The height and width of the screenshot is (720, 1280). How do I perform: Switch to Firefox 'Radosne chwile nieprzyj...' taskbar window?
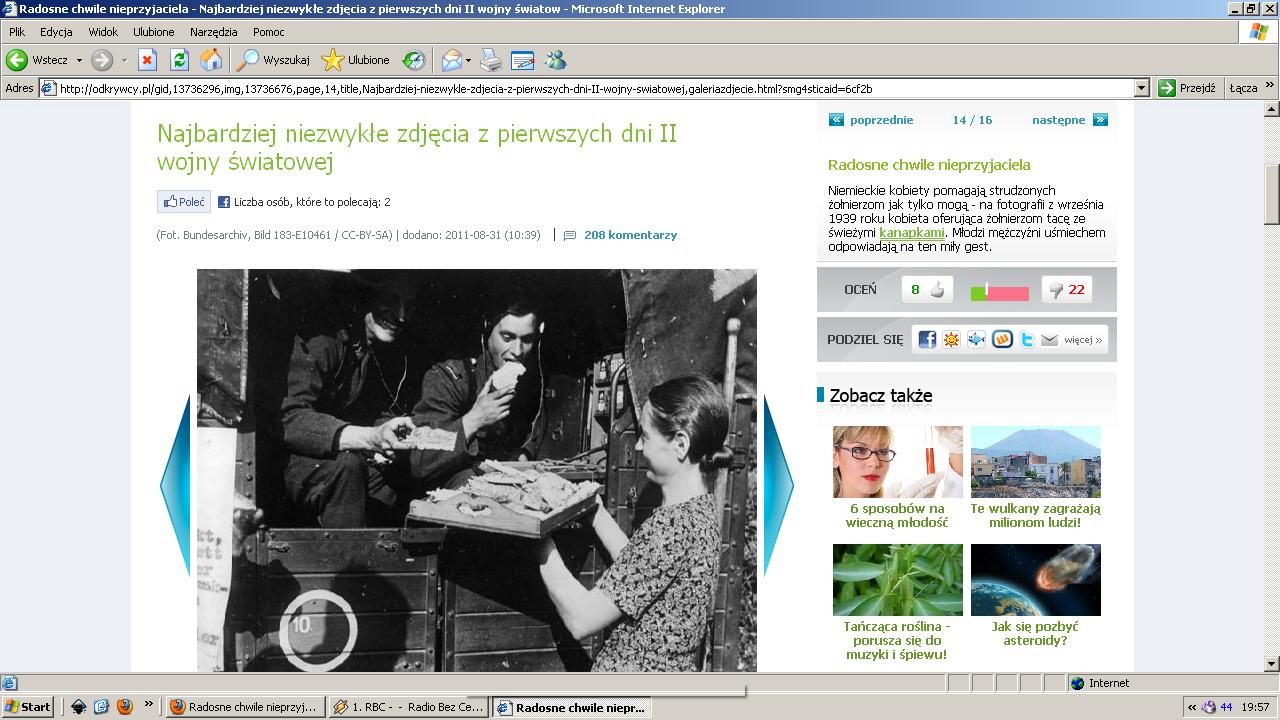[245, 707]
